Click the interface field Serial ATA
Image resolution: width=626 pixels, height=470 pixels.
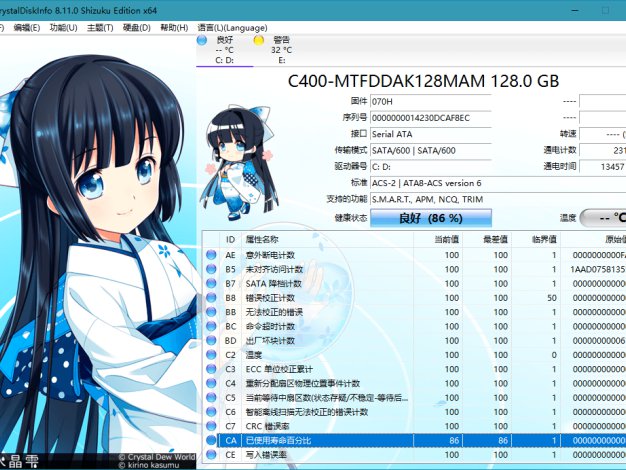click(431, 134)
